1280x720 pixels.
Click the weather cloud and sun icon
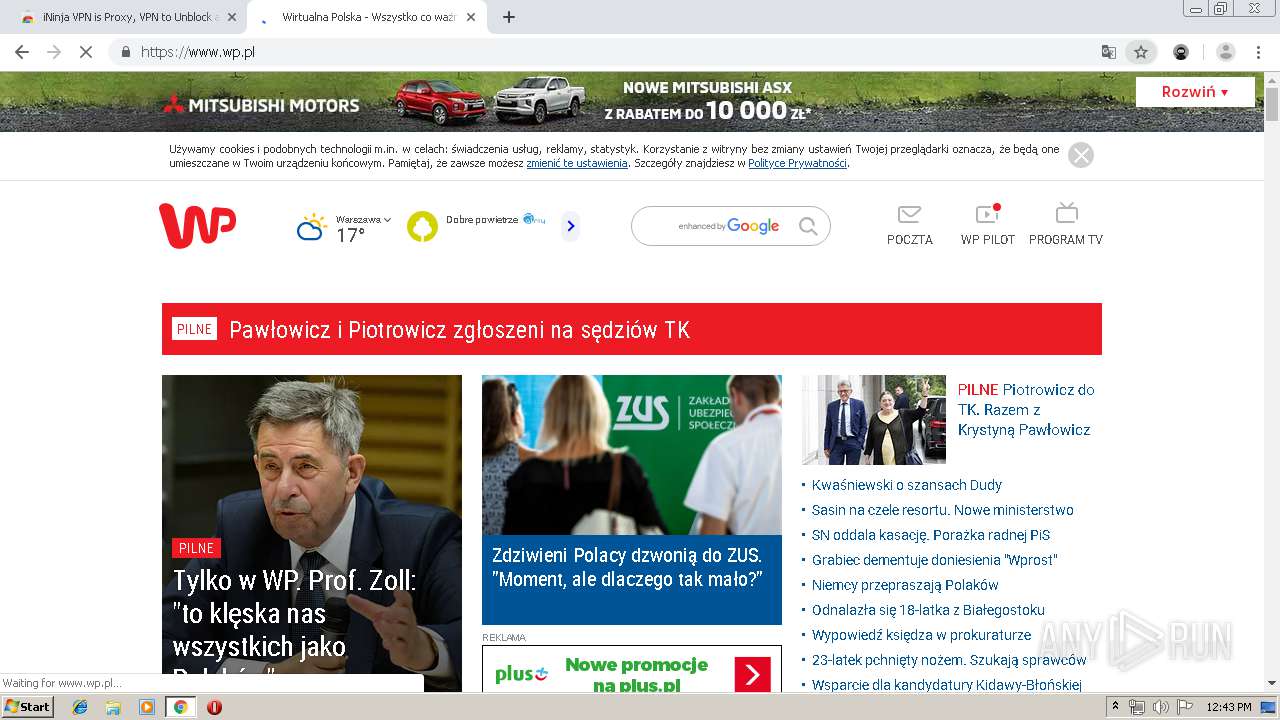click(x=311, y=227)
